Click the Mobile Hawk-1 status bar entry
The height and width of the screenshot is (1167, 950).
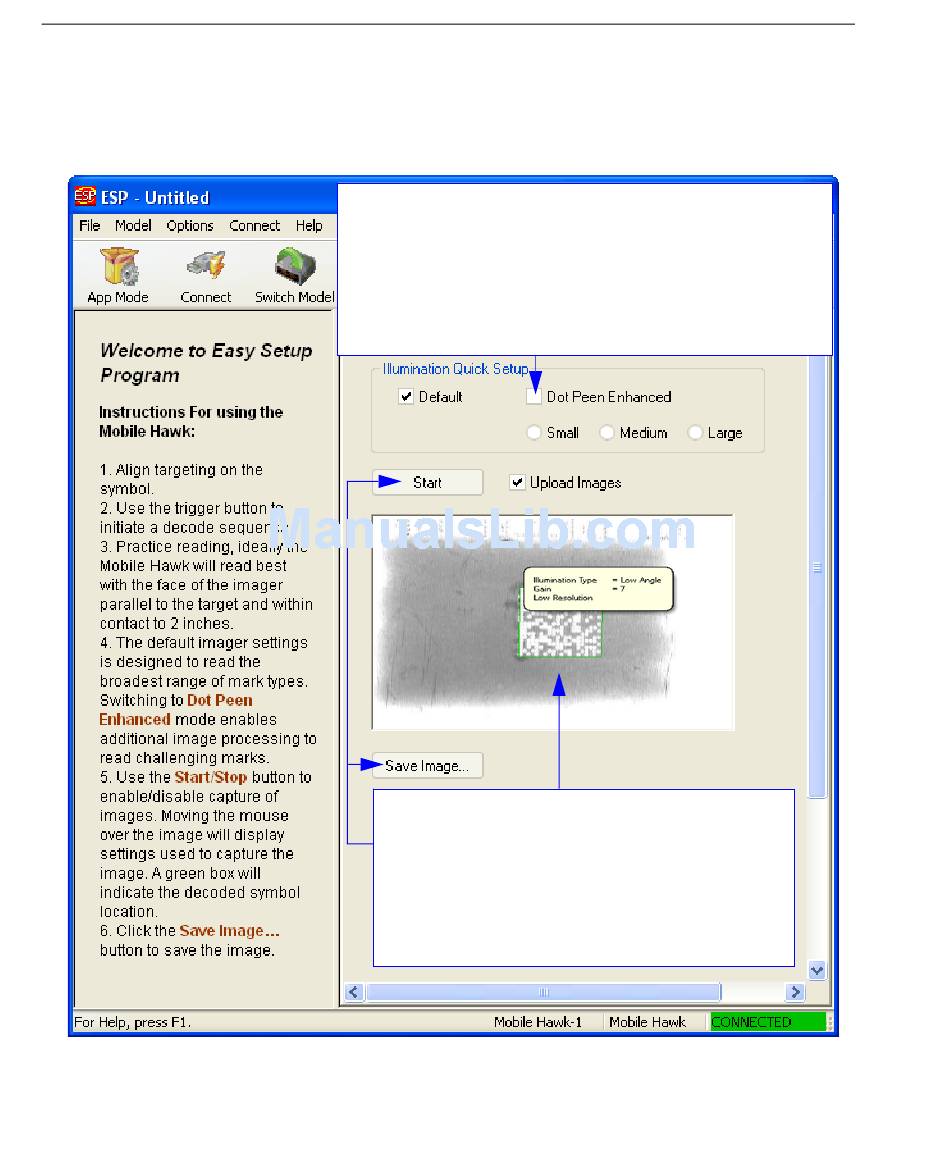538,1022
